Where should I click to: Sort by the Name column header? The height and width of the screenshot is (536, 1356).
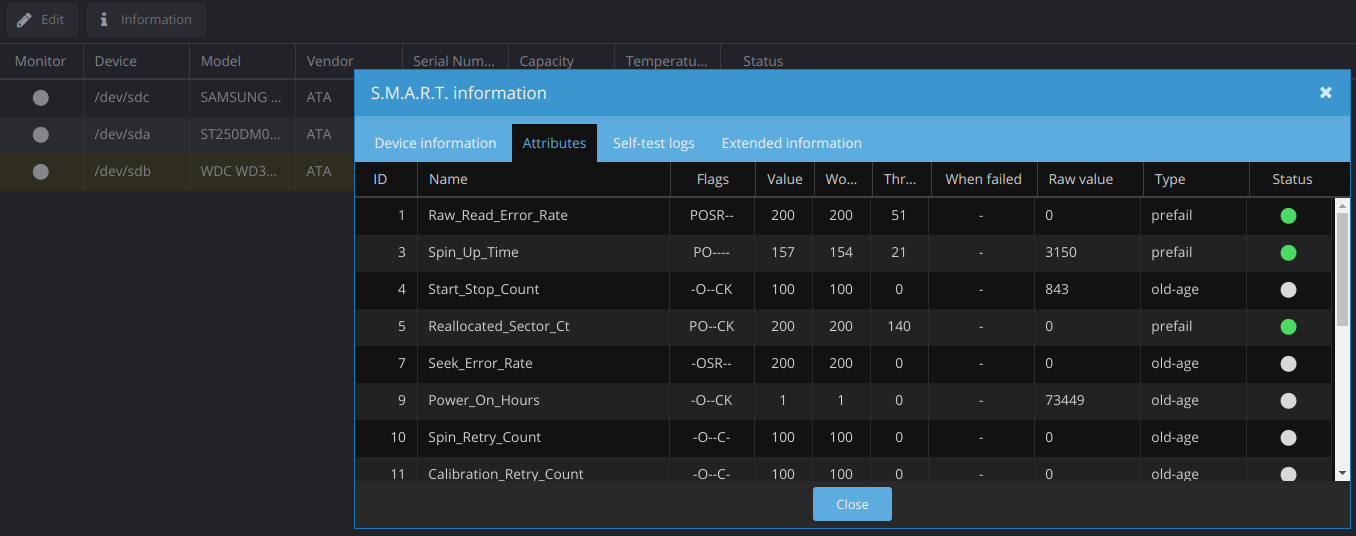click(544, 179)
